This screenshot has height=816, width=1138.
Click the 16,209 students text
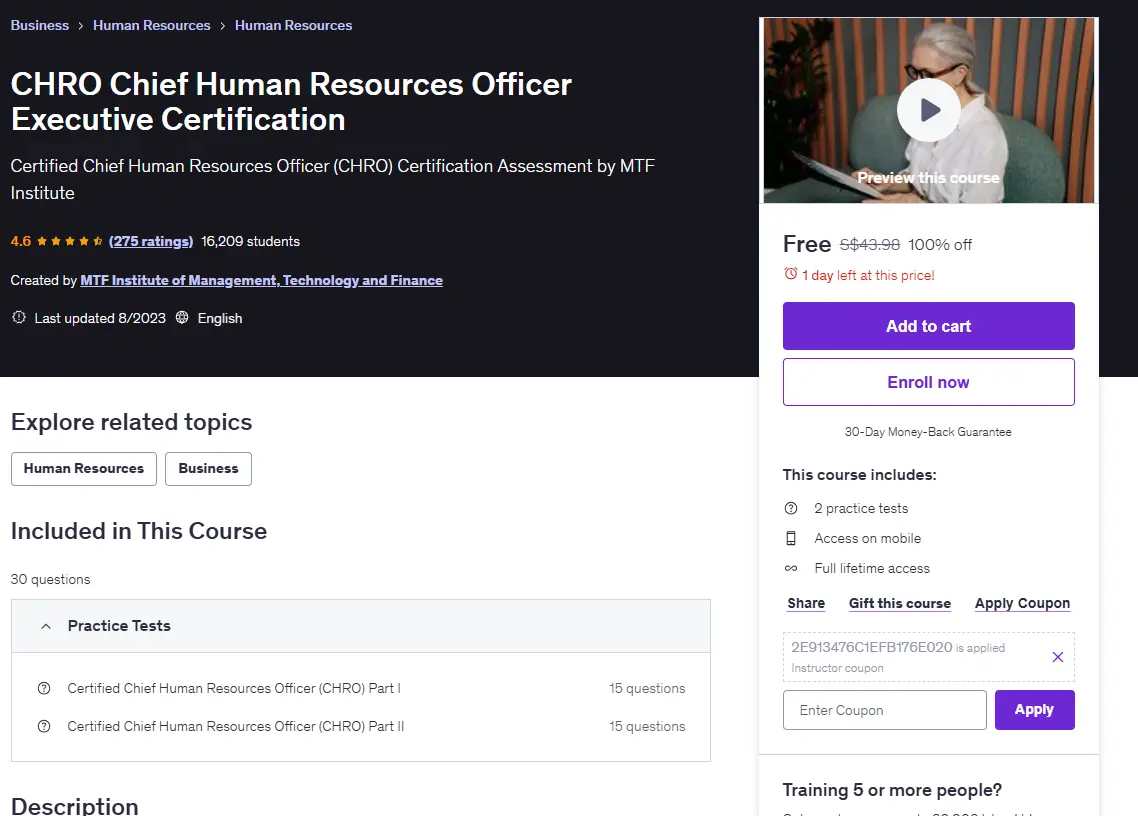(250, 241)
